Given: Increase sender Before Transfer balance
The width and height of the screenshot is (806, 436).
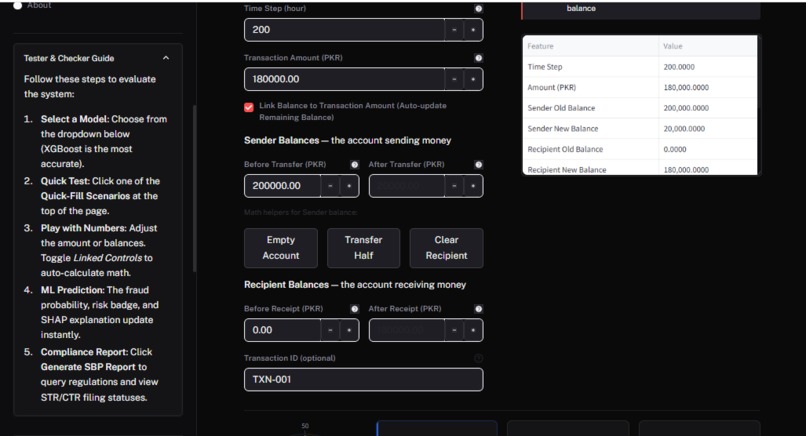Looking at the screenshot, I should (x=349, y=186).
